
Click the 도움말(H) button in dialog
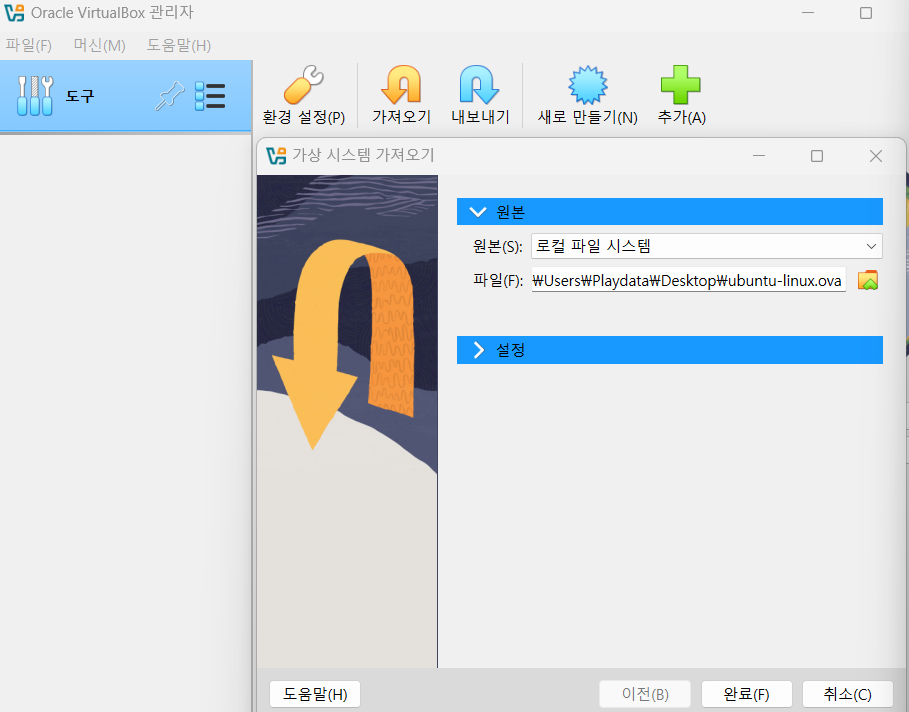tap(315, 694)
